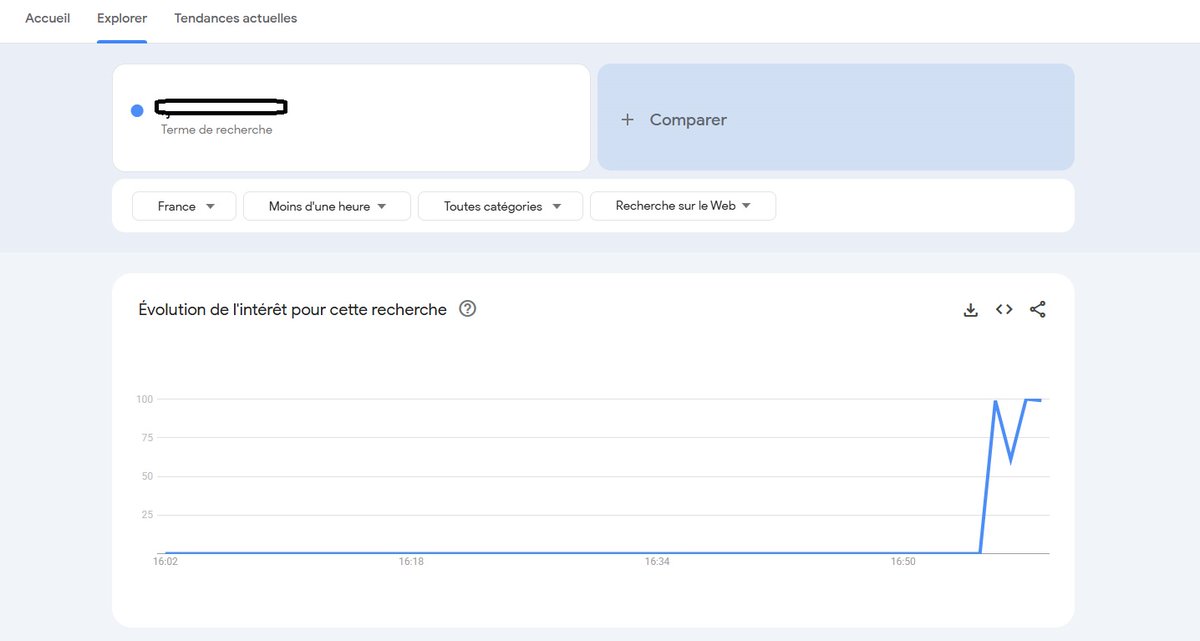Select the share icon at chart top right

1038,309
